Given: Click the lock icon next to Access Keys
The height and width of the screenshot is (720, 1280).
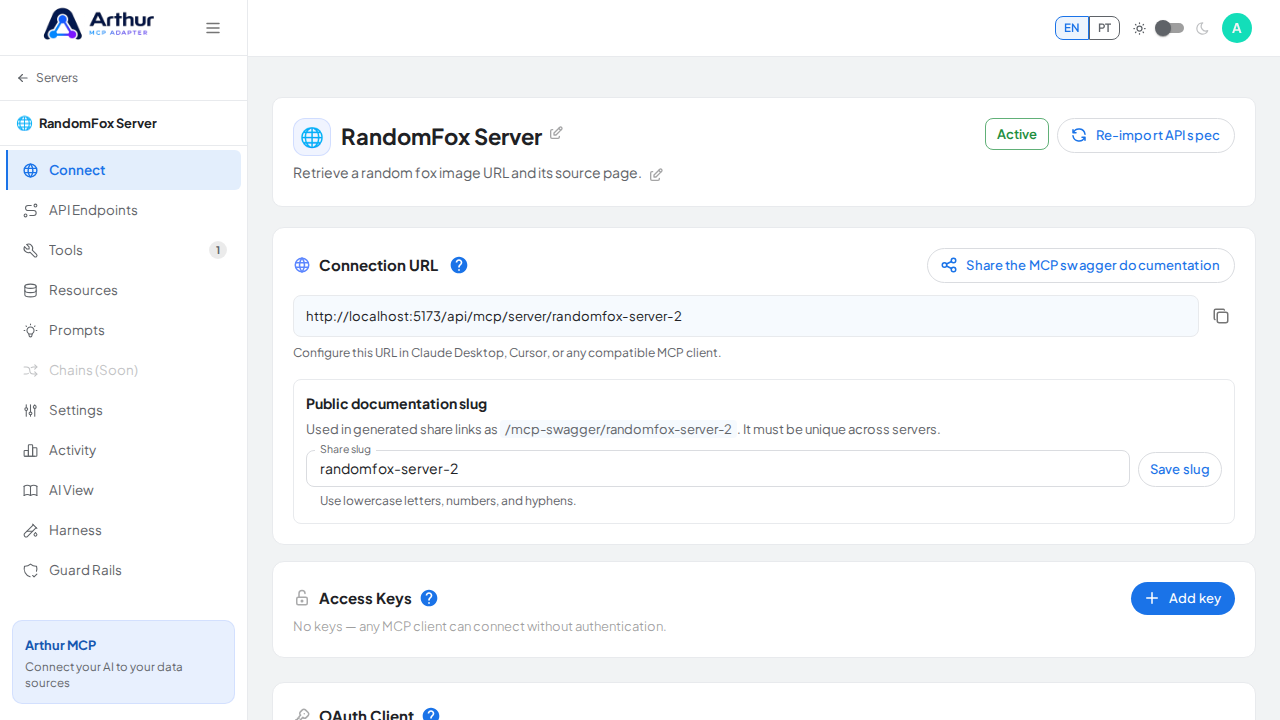Looking at the screenshot, I should (302, 598).
